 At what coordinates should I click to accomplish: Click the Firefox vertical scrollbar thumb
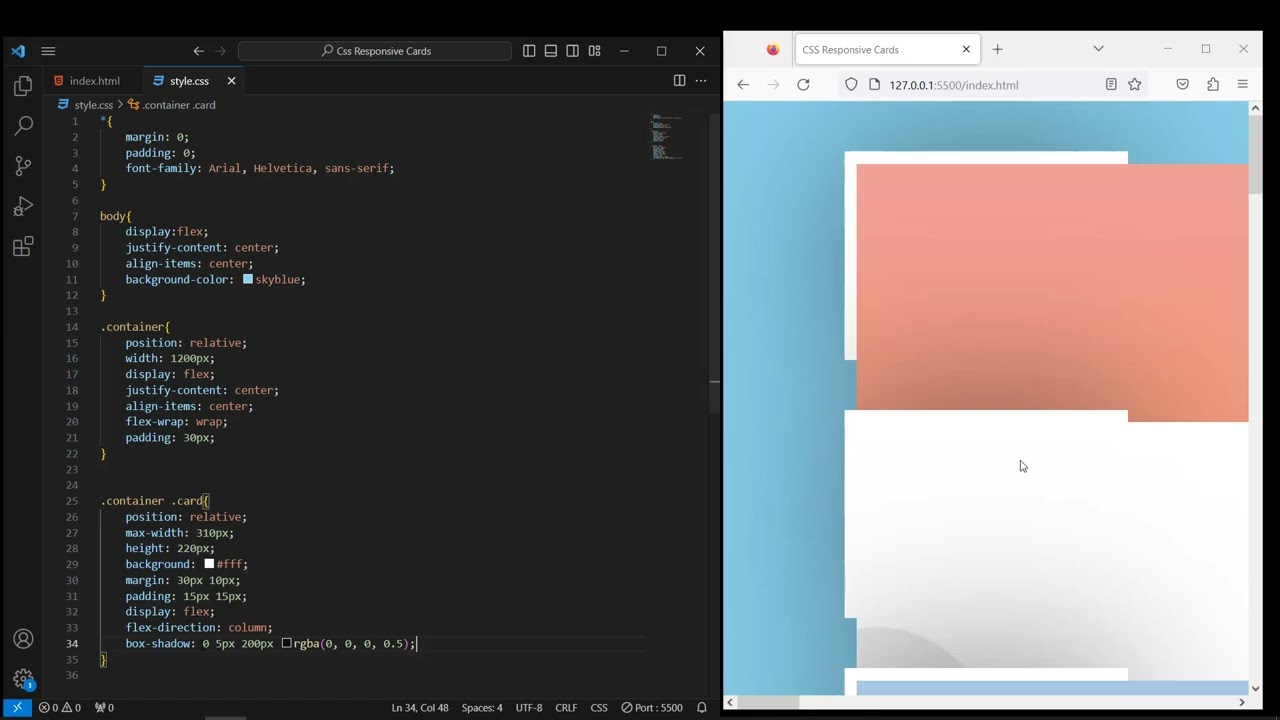point(1255,155)
